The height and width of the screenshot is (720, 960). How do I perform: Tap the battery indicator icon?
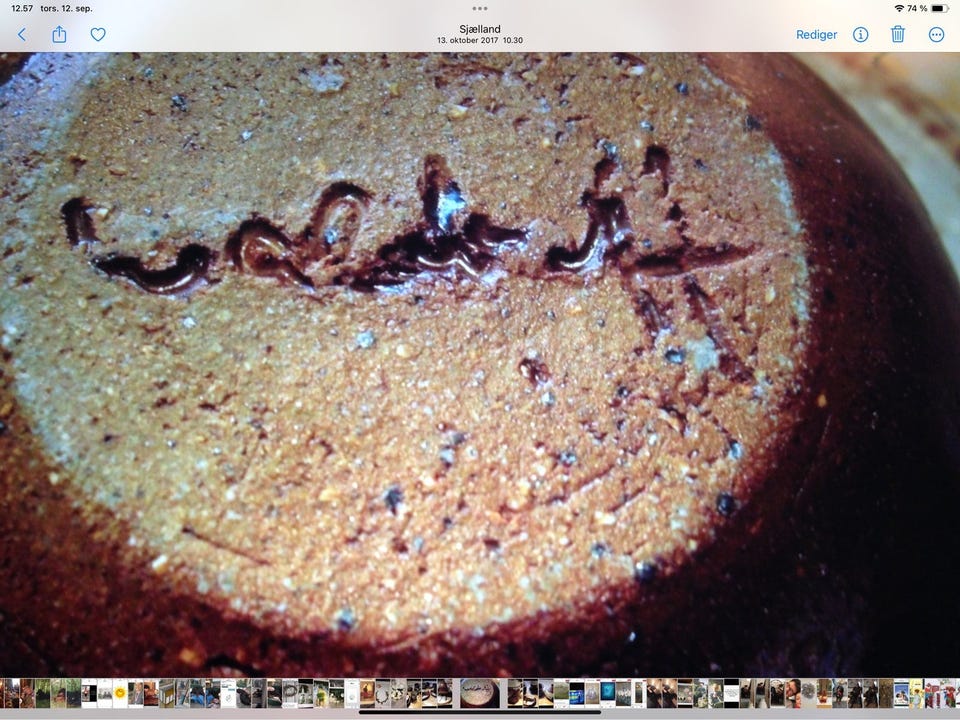tap(940, 9)
